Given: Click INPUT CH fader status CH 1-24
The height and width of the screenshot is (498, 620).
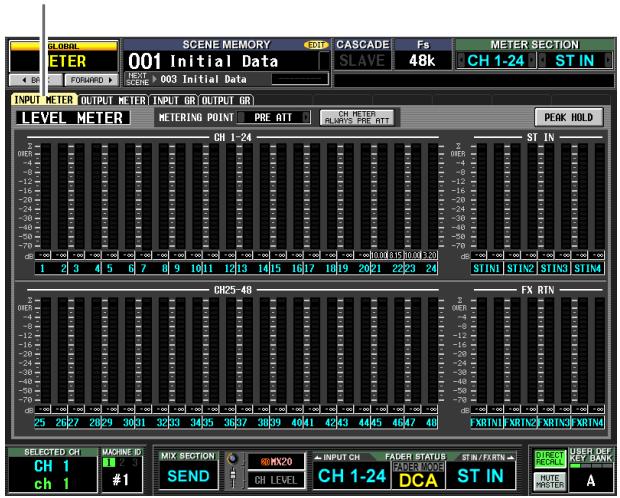Looking at the screenshot, I should pos(352,476).
